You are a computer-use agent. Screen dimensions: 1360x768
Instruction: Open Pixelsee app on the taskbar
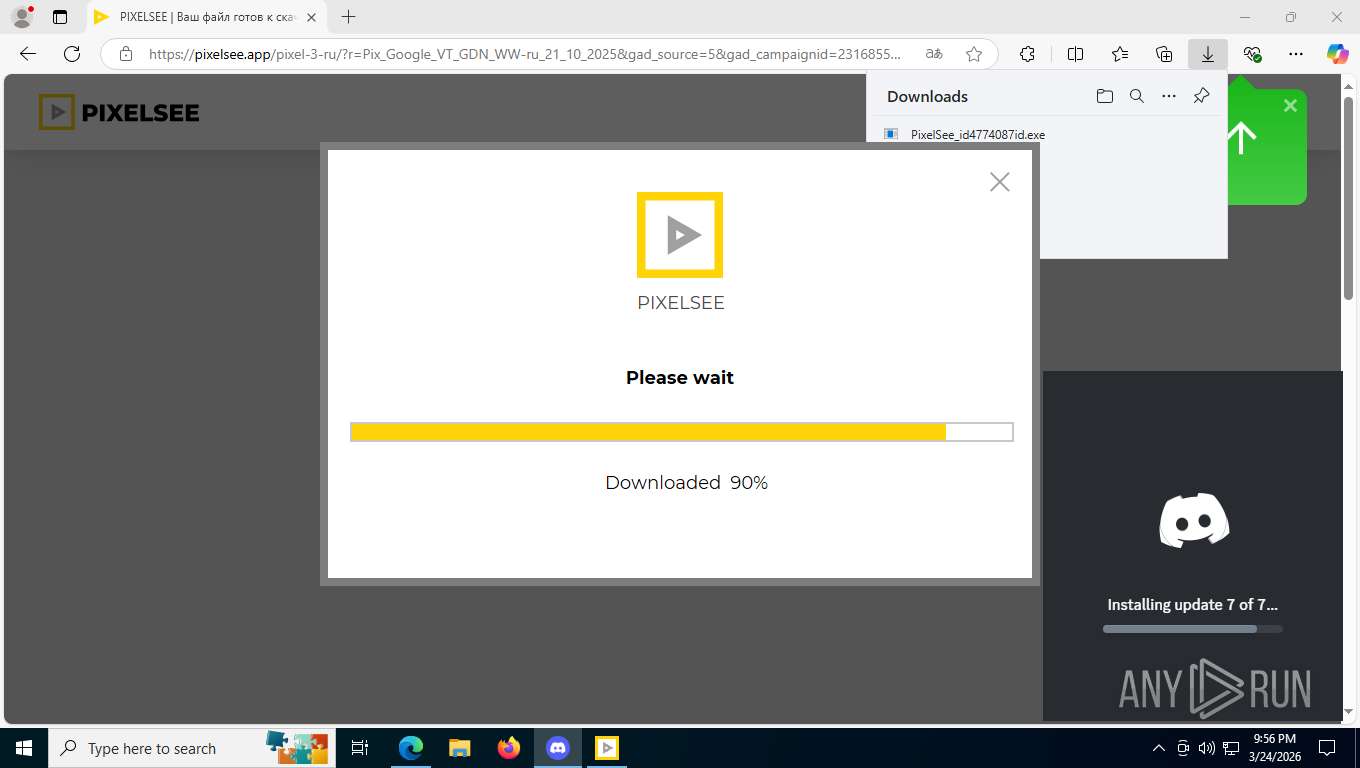click(606, 748)
